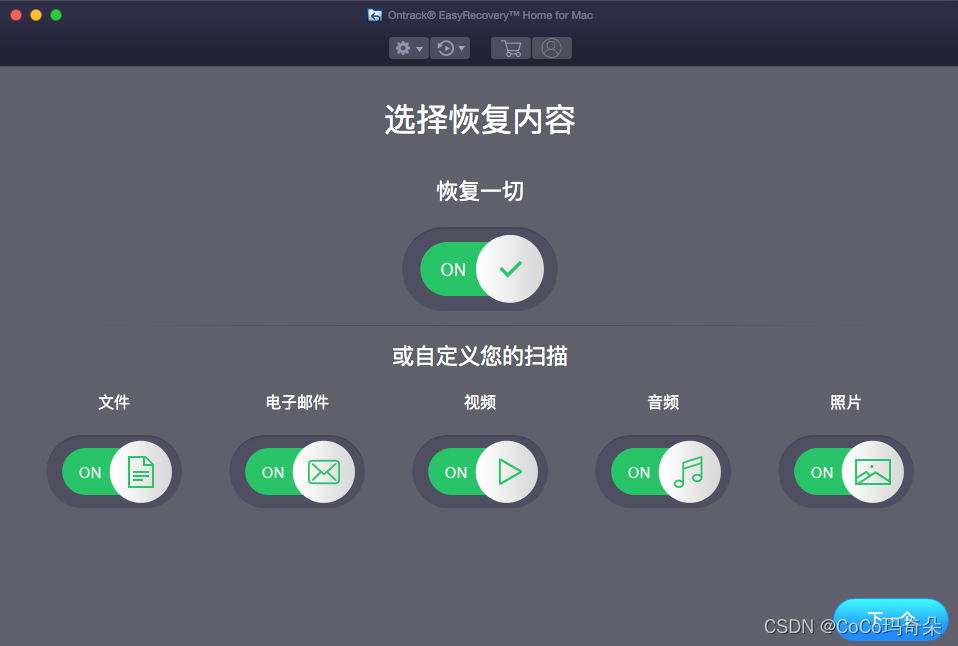Screen dimensions: 958x646
Task: Click the envelope icon on the 电子邮件 toggle
Action: click(x=323, y=471)
